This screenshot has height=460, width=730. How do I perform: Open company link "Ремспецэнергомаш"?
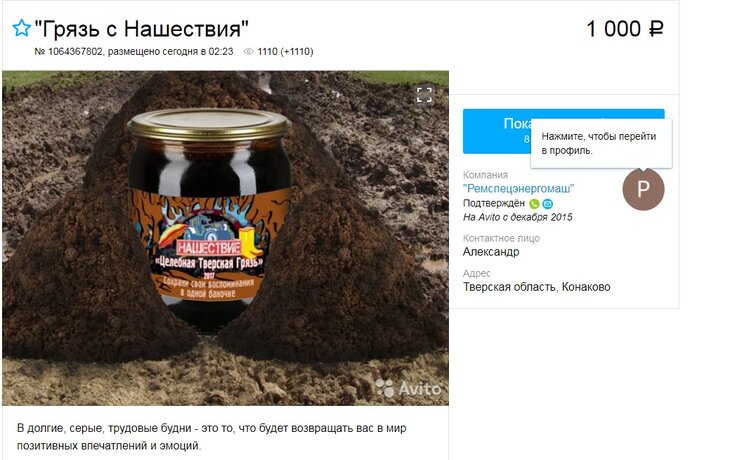click(x=518, y=189)
